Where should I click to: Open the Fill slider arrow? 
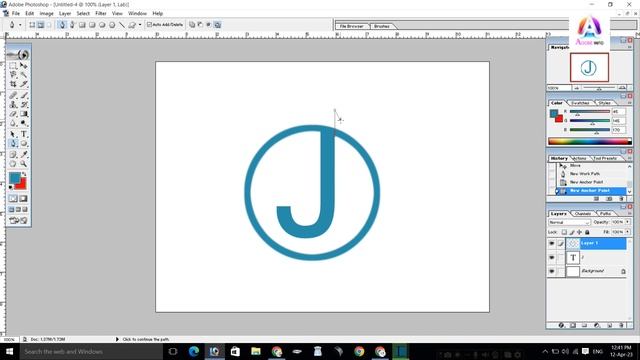[x=627, y=232]
